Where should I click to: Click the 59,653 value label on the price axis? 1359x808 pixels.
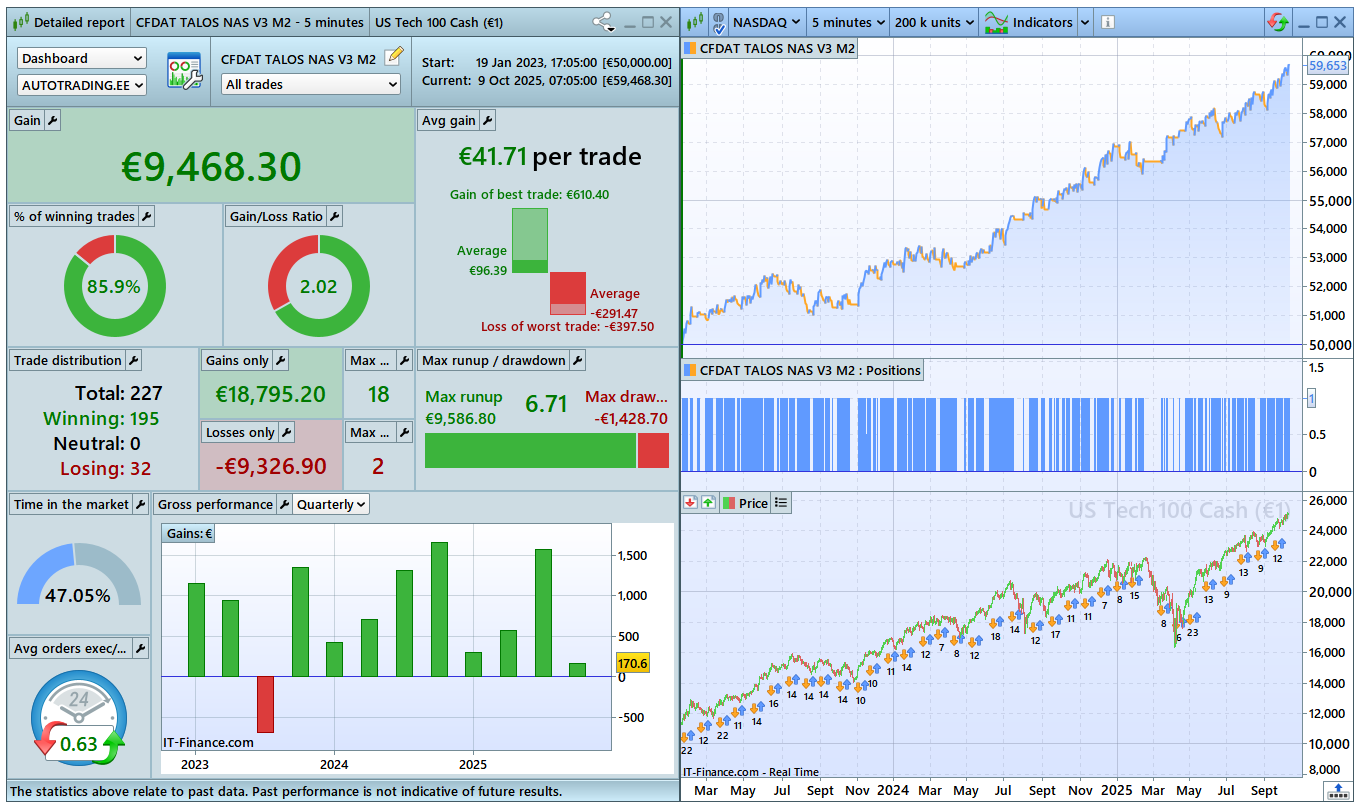point(1328,66)
